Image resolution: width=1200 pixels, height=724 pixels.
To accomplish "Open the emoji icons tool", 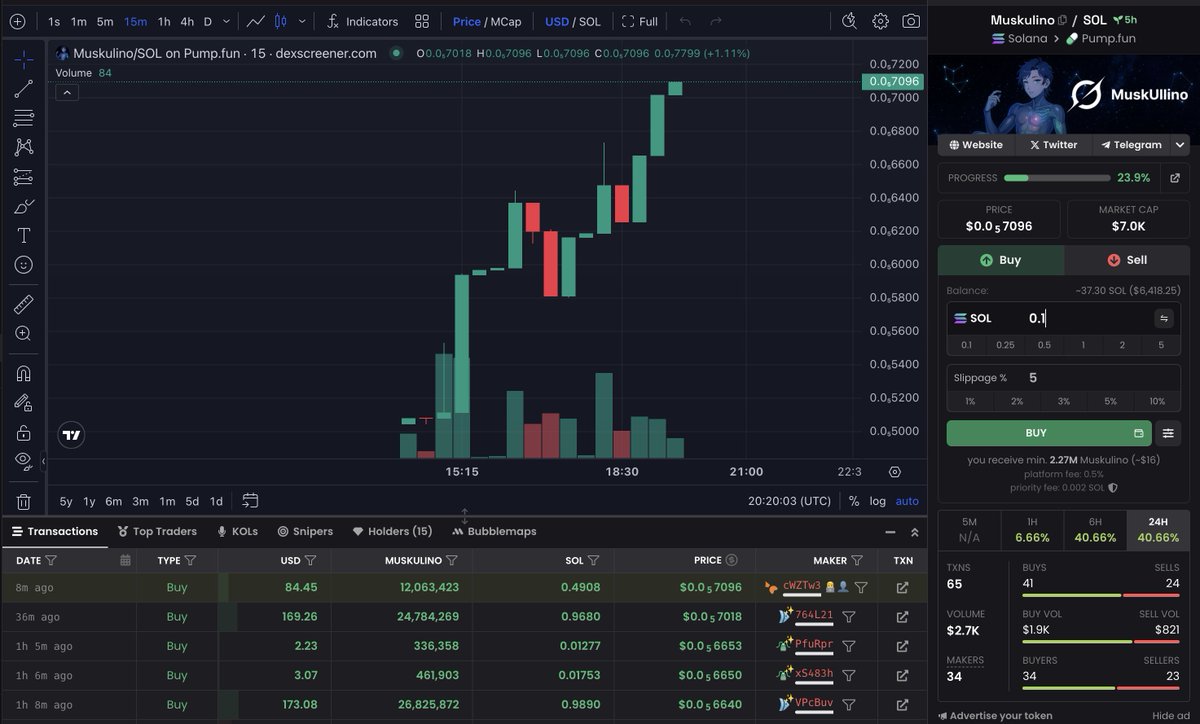I will pyautogui.click(x=24, y=265).
